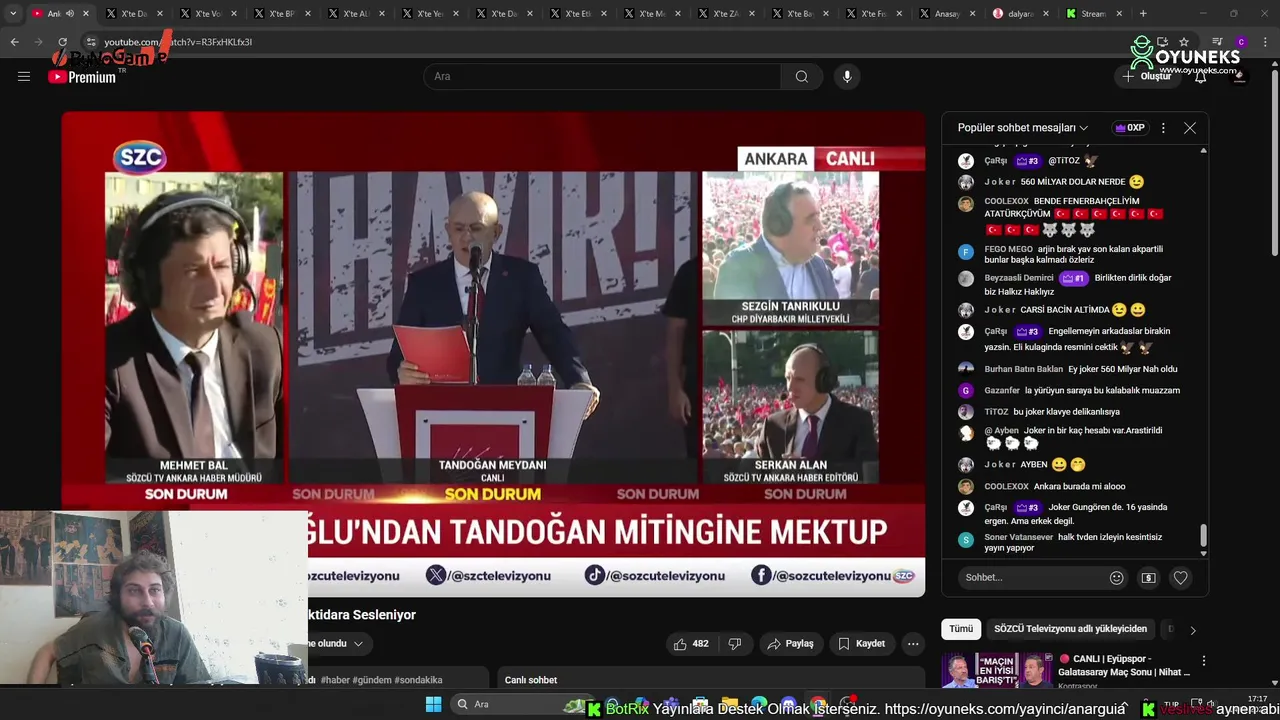This screenshot has width=1280, height=720.
Task: Open new browser tab plus button
Action: [x=1143, y=14]
